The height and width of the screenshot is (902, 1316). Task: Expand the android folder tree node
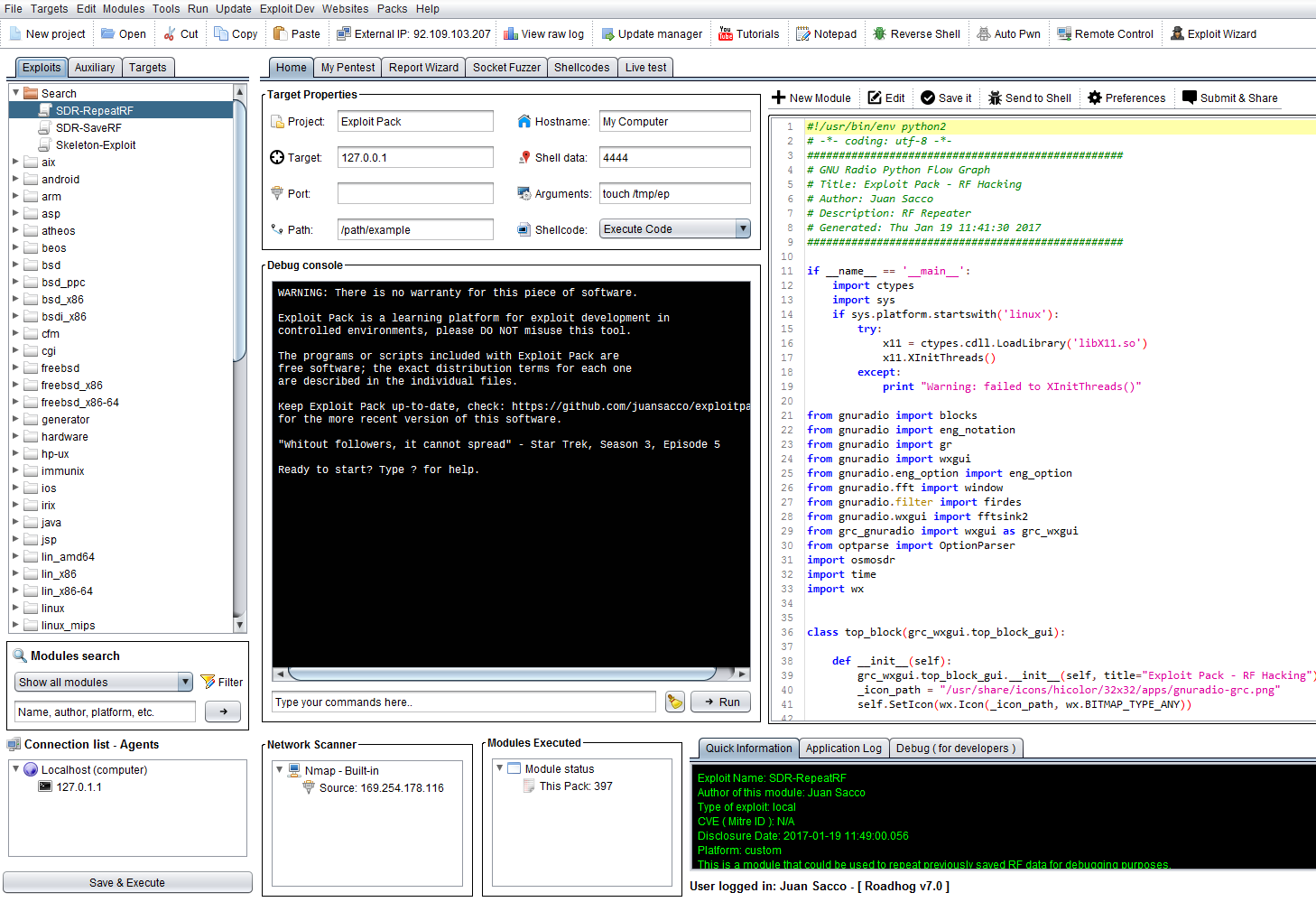click(x=16, y=180)
